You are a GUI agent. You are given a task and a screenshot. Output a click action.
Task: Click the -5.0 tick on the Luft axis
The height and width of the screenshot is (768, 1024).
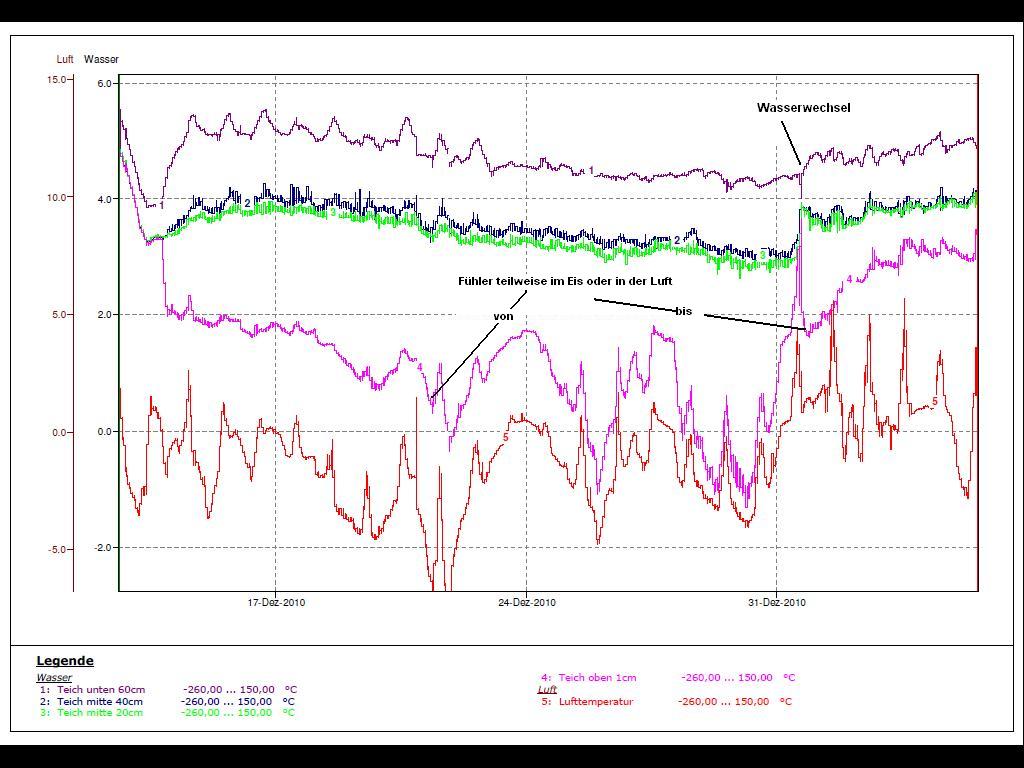[56, 550]
